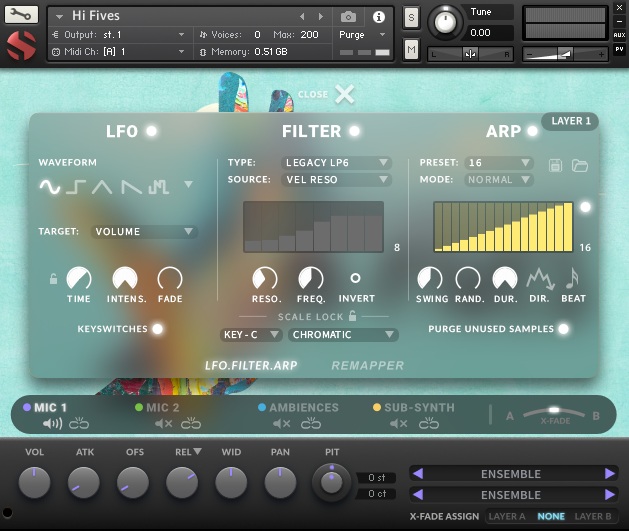629x531 pixels.
Task: Click the filter step sequencer graph
Action: coord(313,227)
